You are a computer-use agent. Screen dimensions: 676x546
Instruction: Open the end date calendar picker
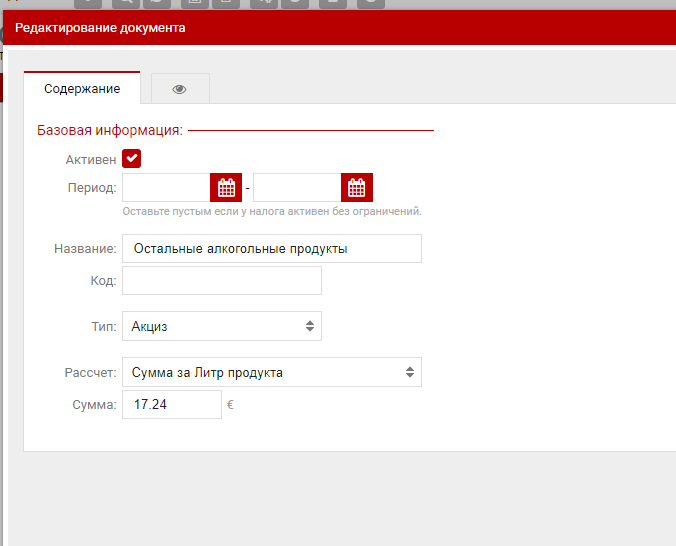tap(357, 187)
